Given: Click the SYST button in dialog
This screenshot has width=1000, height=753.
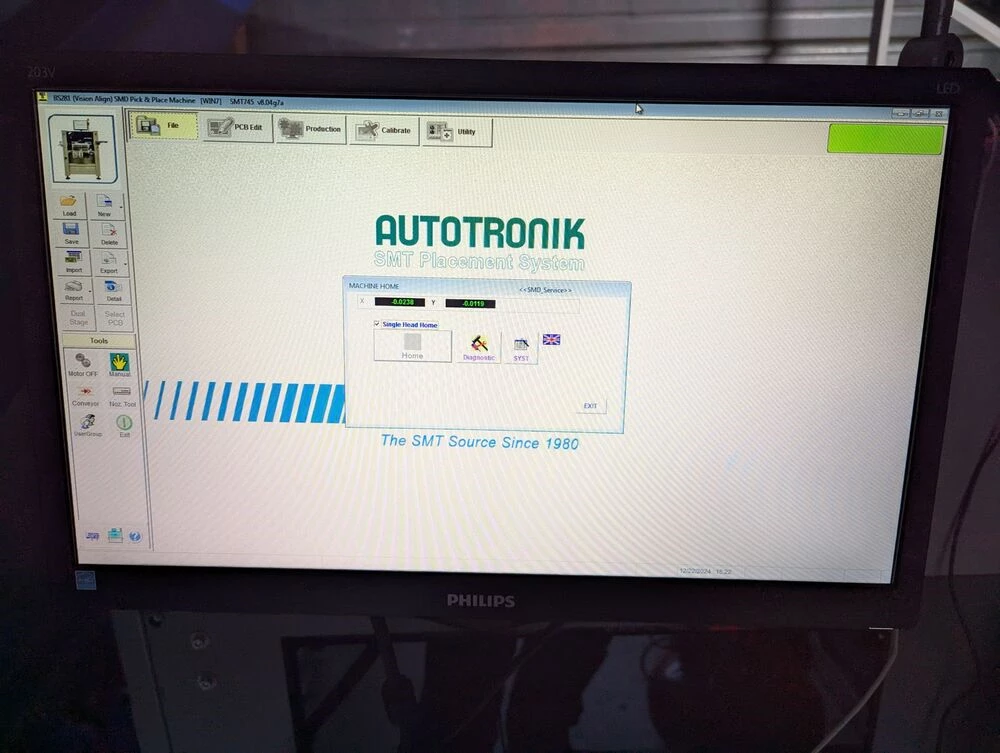Looking at the screenshot, I should click(x=521, y=348).
